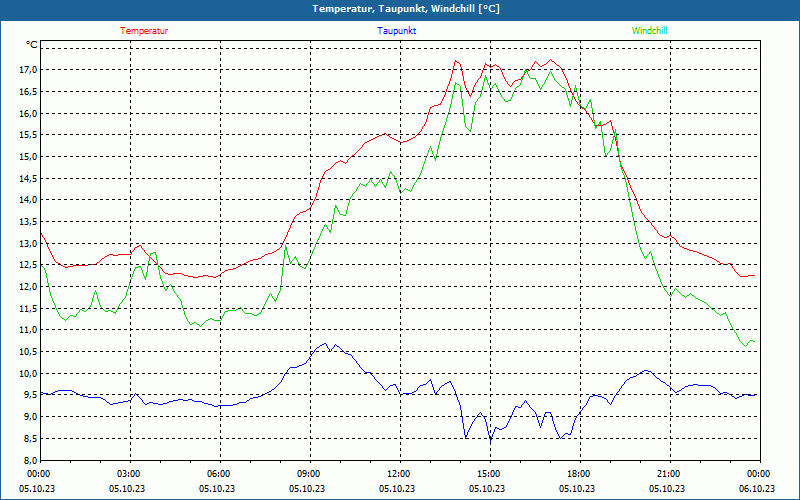This screenshot has width=800, height=500.
Task: Click the 12:00 time axis label
Action: [x=399, y=474]
